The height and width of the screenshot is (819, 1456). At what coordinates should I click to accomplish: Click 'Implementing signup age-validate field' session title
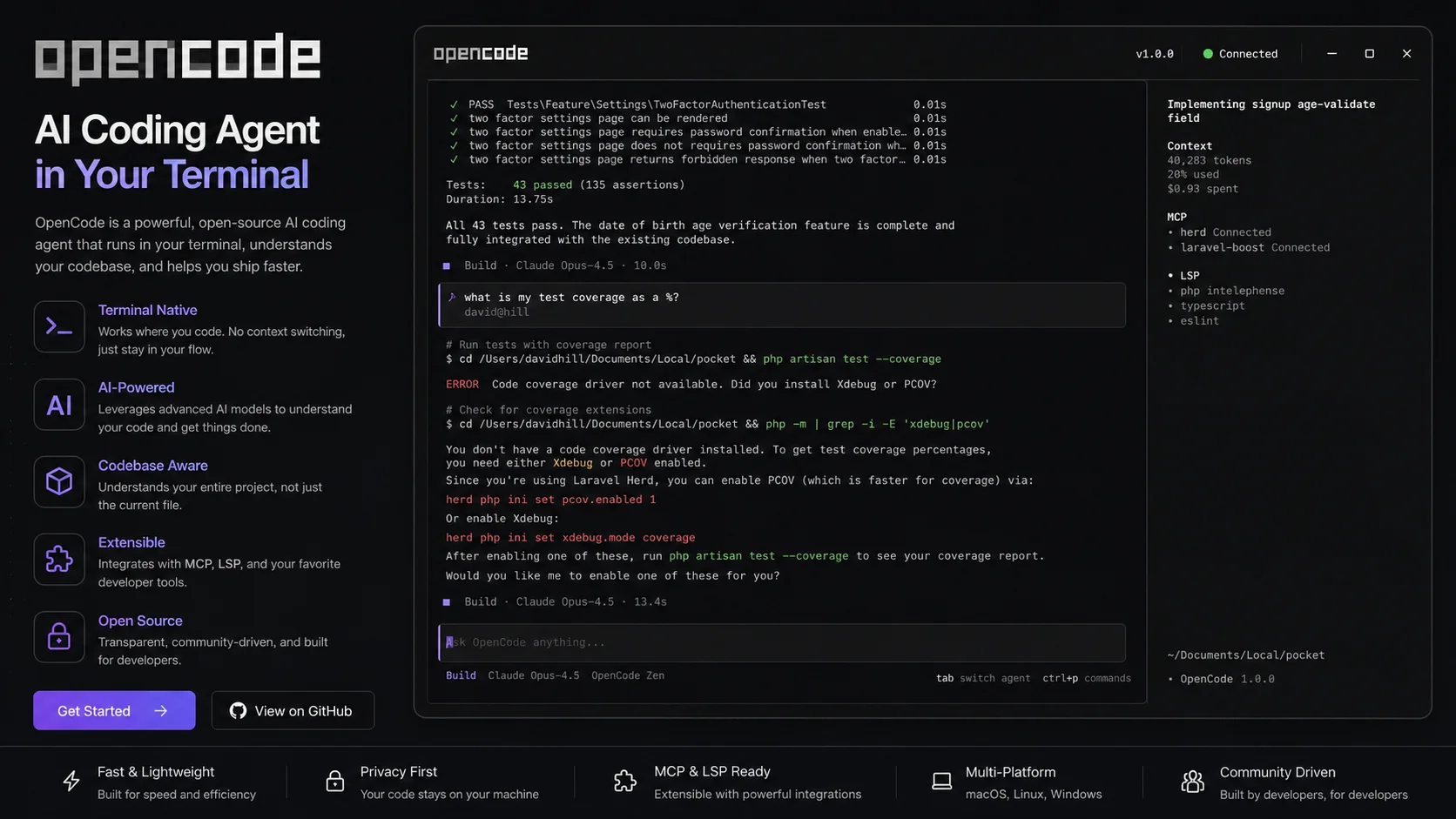[x=1271, y=111]
